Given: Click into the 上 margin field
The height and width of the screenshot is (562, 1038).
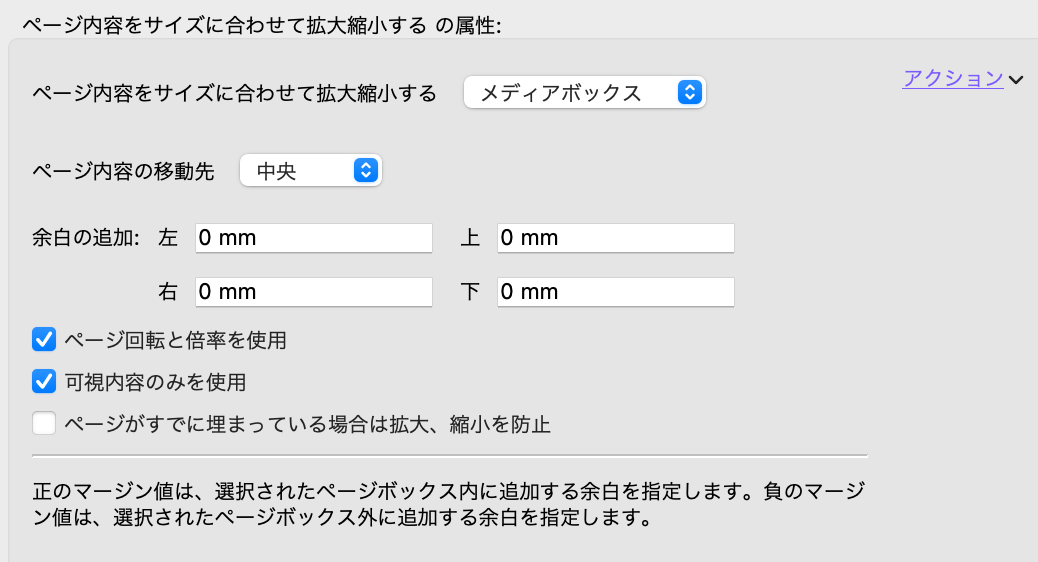Looking at the screenshot, I should pyautogui.click(x=615, y=238).
